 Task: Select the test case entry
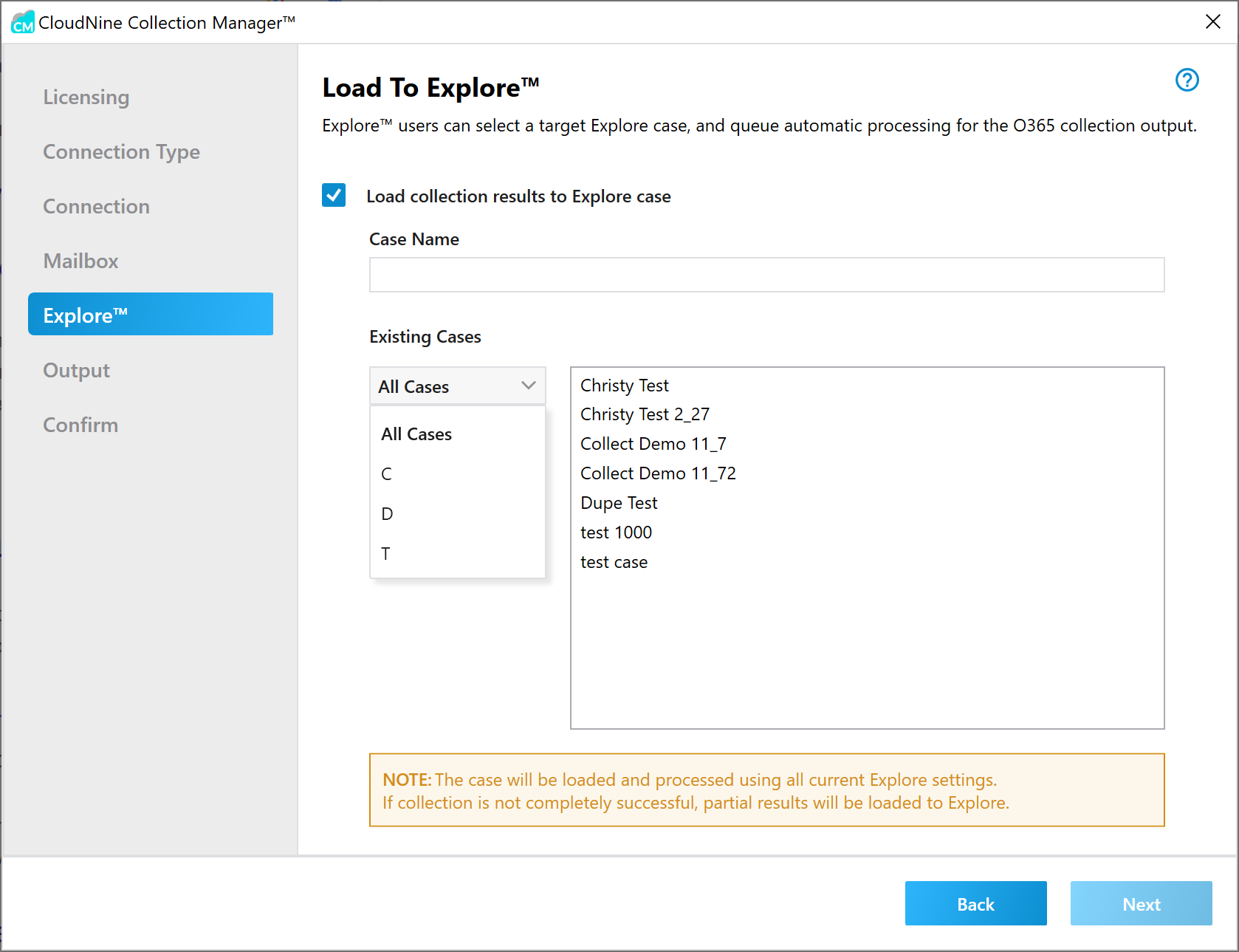(614, 562)
